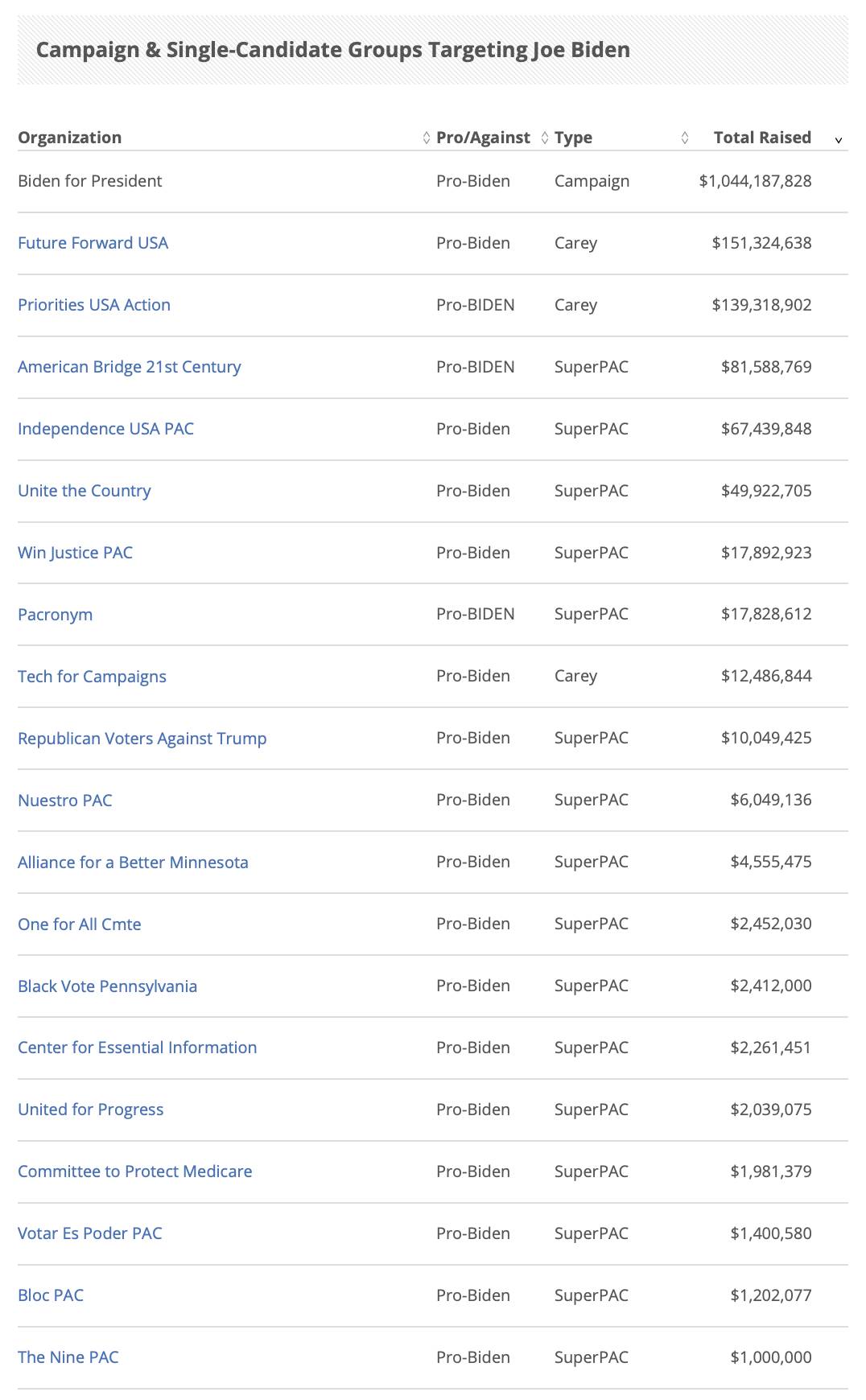Select the $12,486,844 amount
866x1400 pixels.
coord(766,676)
